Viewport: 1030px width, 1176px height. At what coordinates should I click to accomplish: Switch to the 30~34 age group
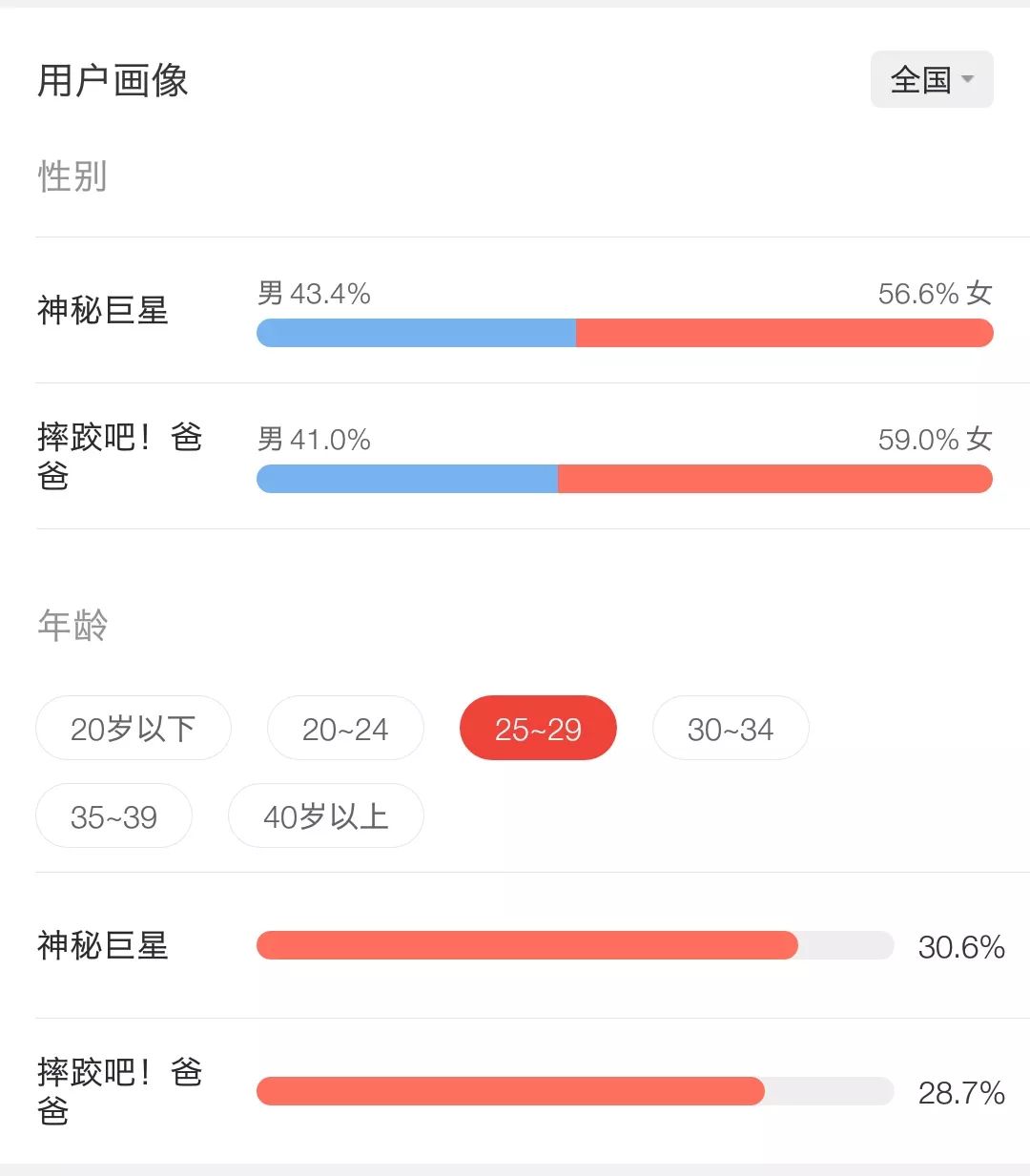pos(731,729)
